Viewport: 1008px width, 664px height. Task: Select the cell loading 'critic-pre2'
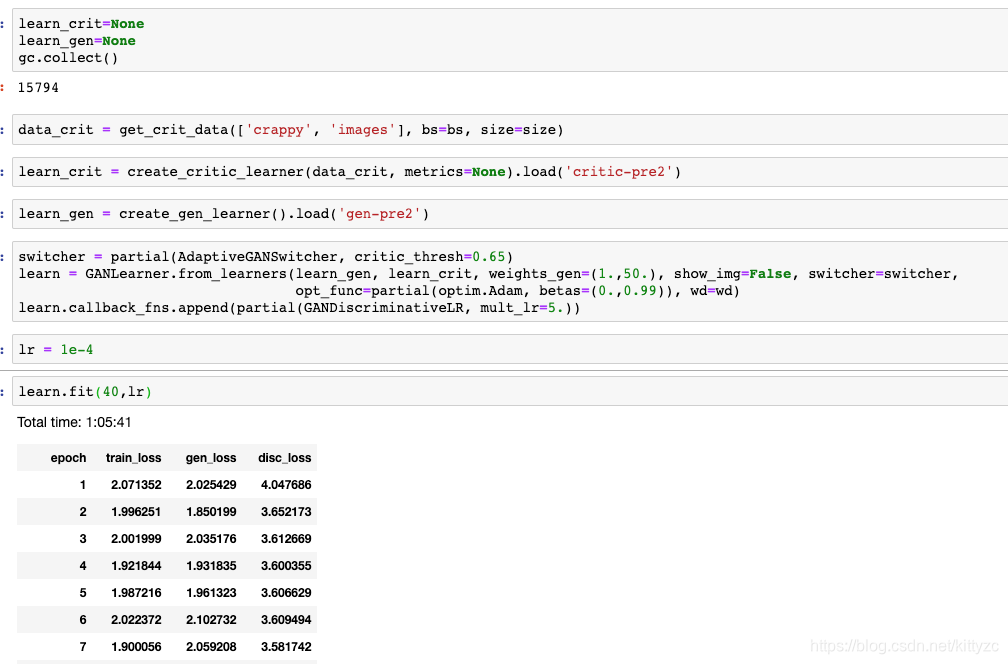click(x=510, y=172)
